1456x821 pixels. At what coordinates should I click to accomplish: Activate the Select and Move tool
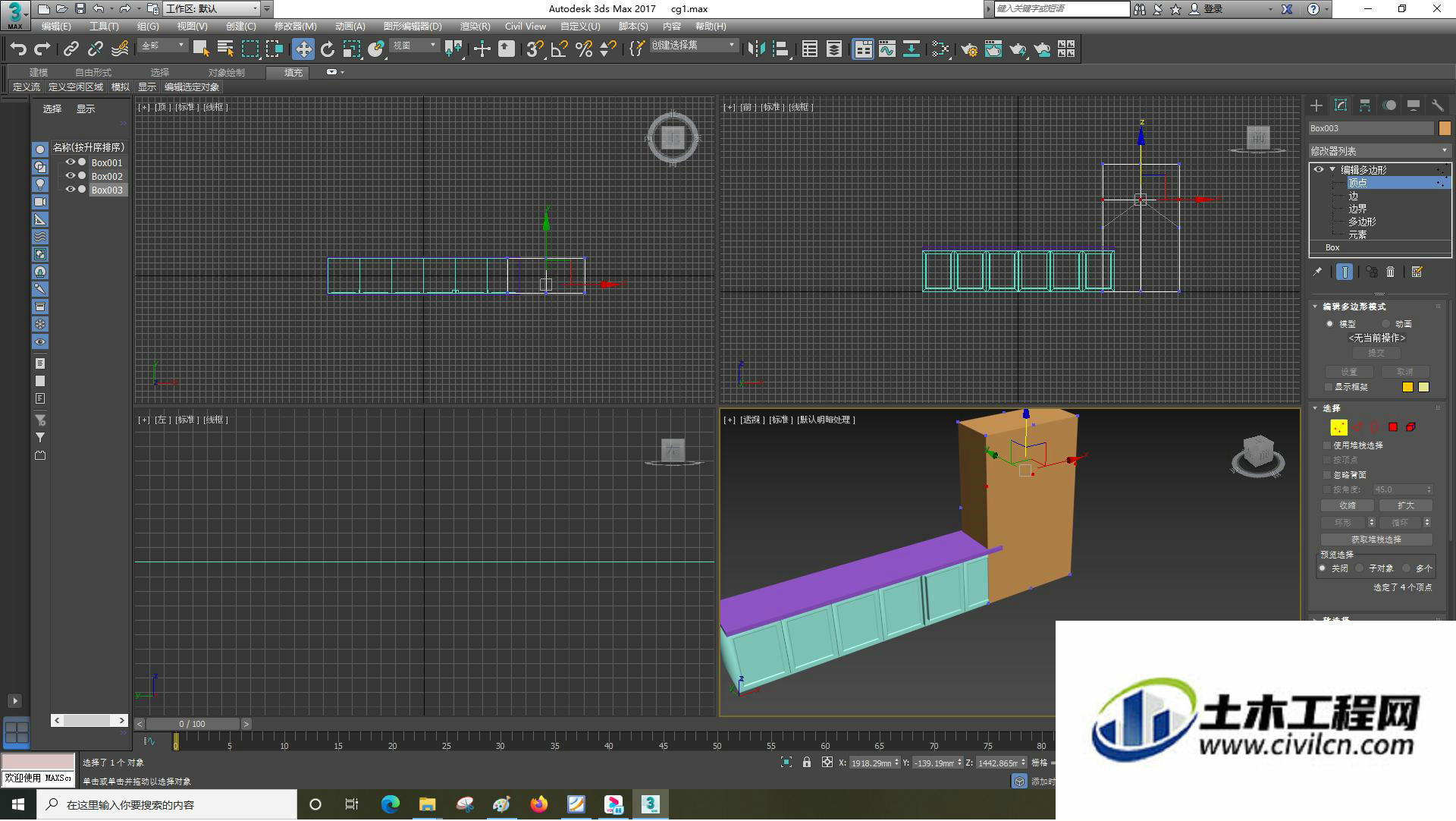pyautogui.click(x=303, y=49)
